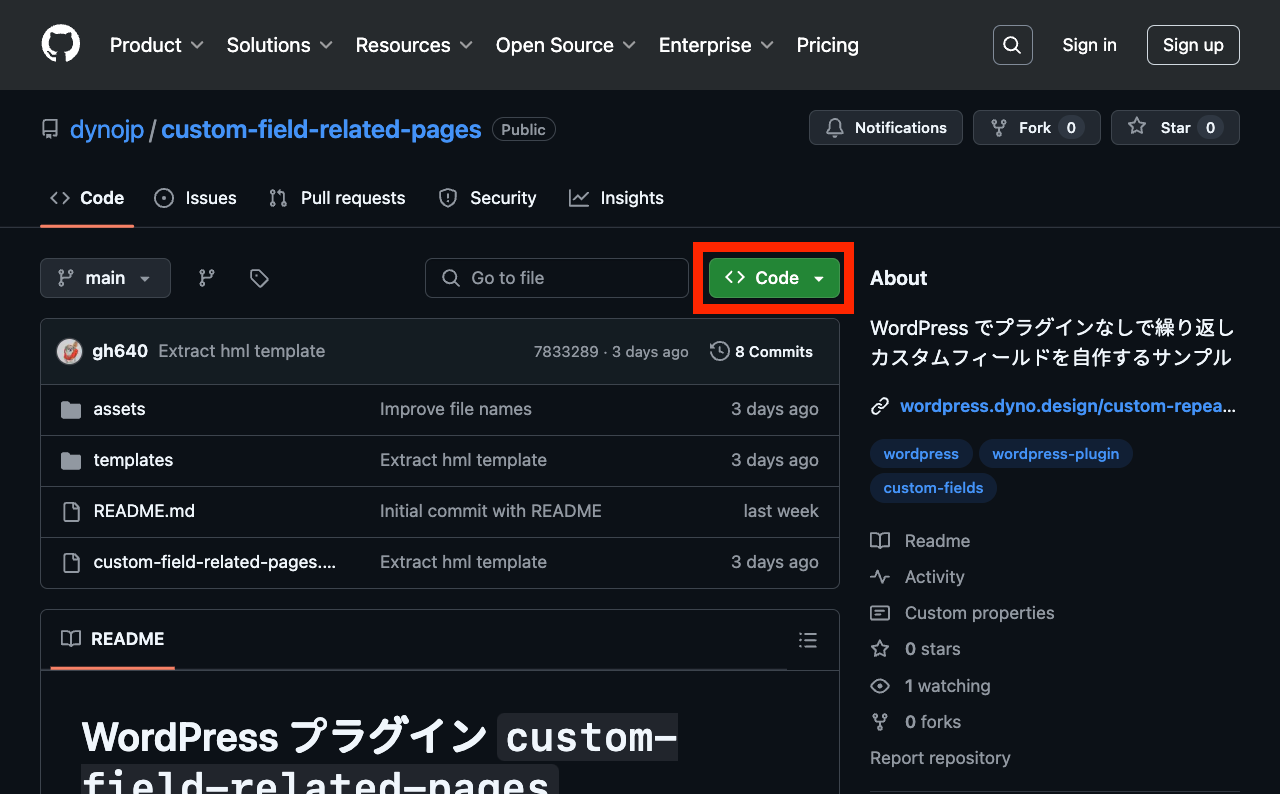
Task: Click the custom-fields topic tag
Action: [933, 488]
